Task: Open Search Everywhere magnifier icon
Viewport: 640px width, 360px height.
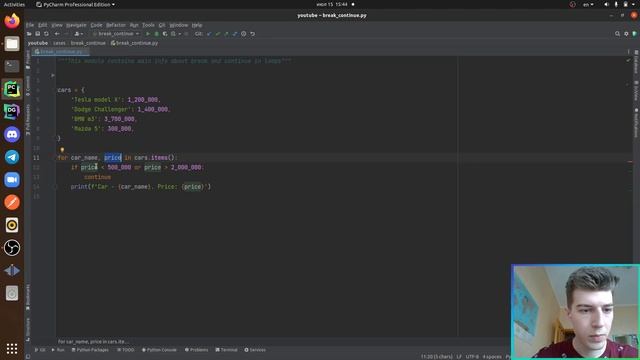Action: pyautogui.click(x=617, y=34)
